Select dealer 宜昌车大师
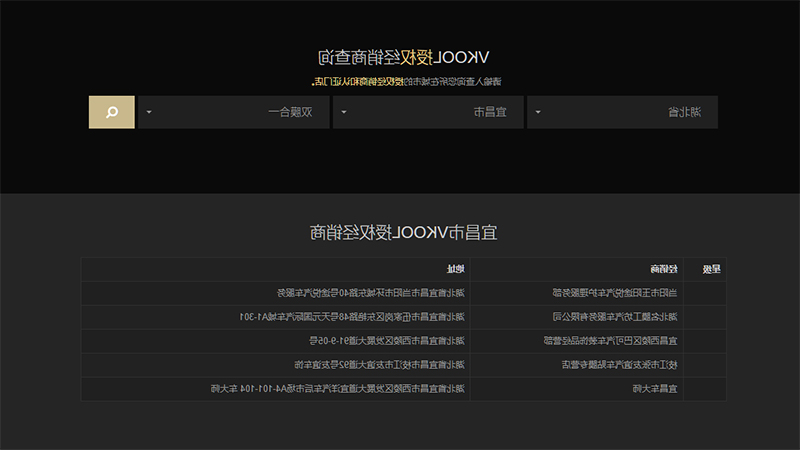The image size is (800, 450). (x=655, y=389)
